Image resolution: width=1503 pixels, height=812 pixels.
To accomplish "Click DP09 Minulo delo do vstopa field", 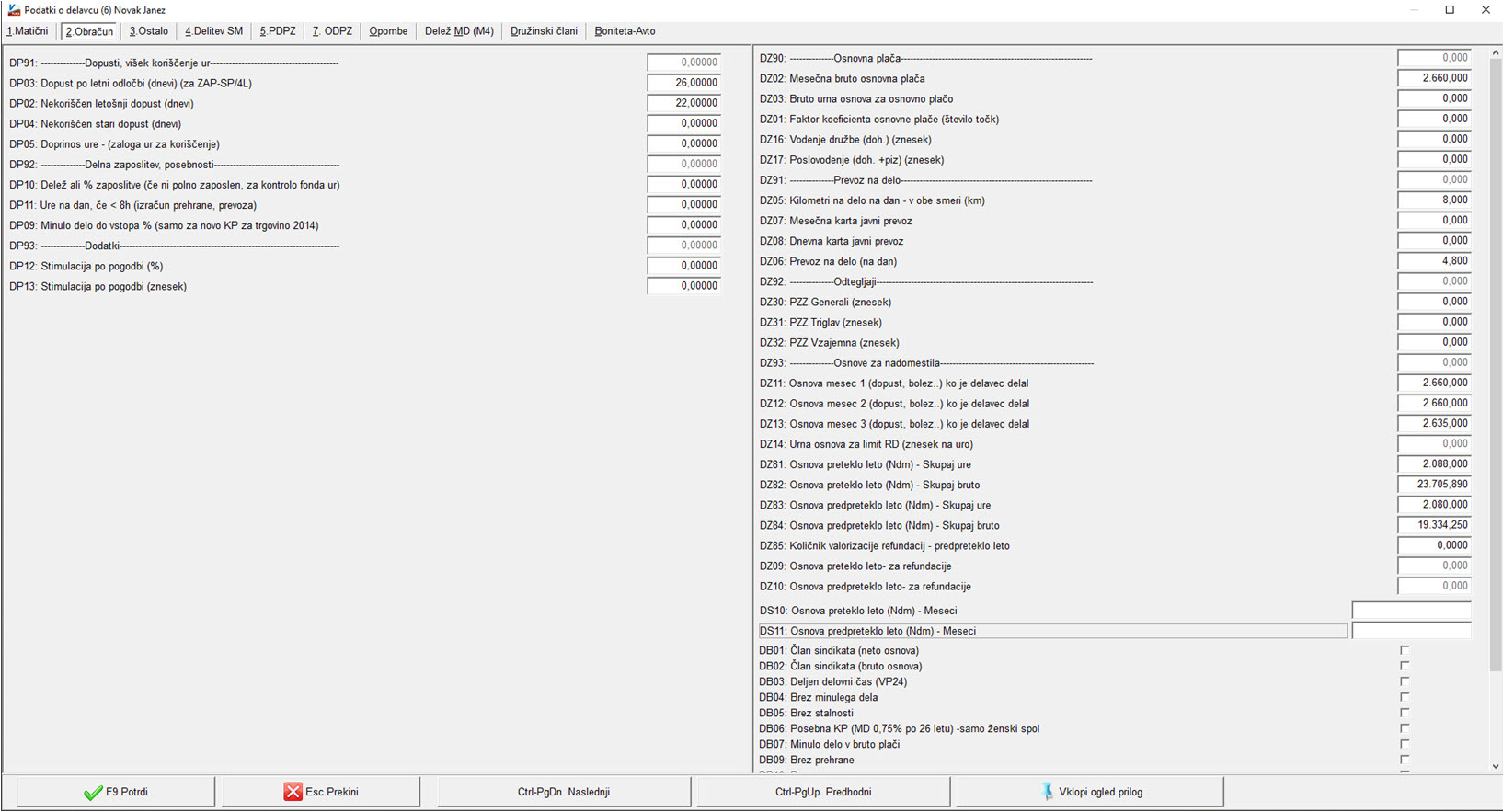I will (x=684, y=224).
